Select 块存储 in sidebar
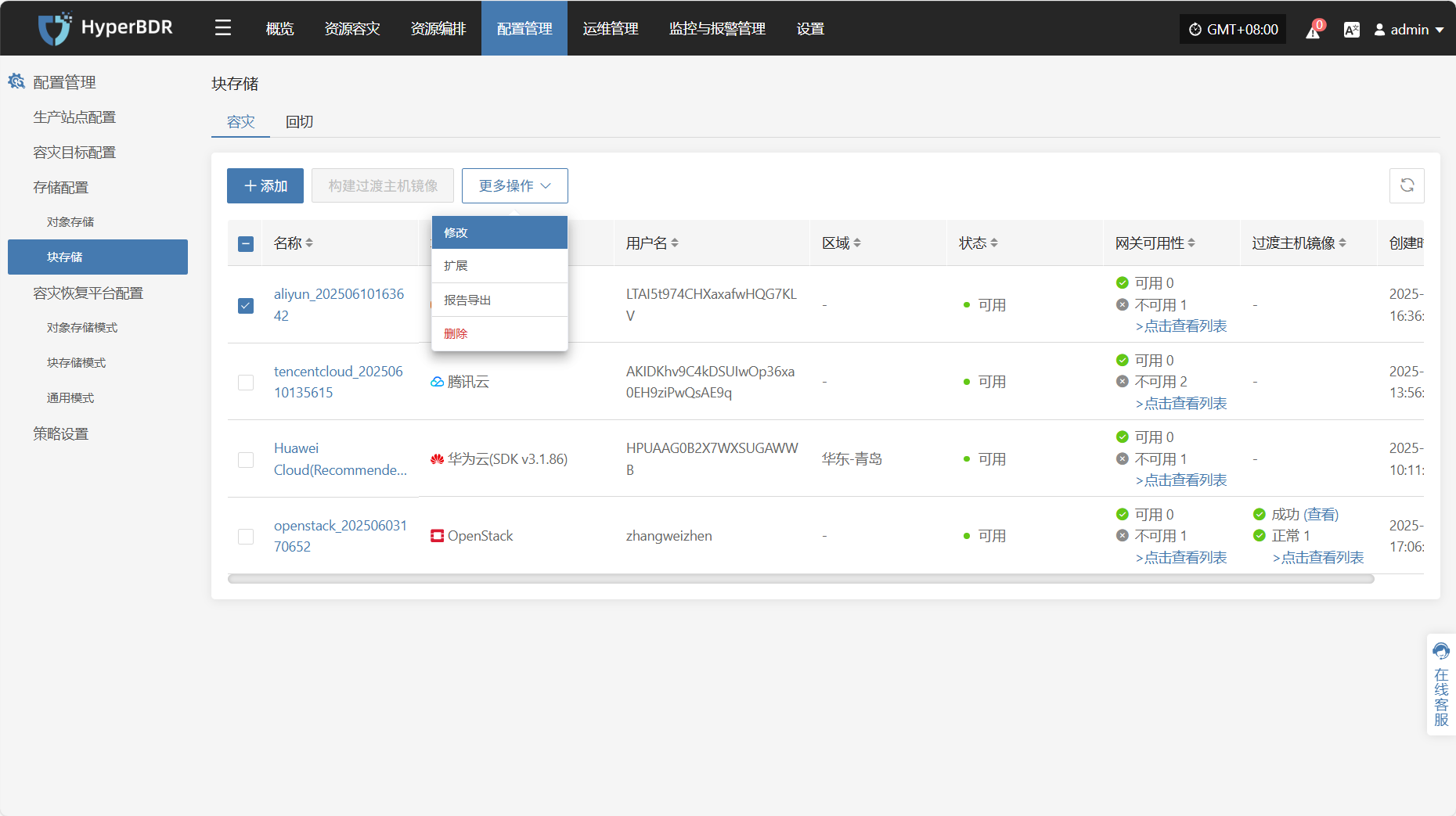 tap(98, 257)
